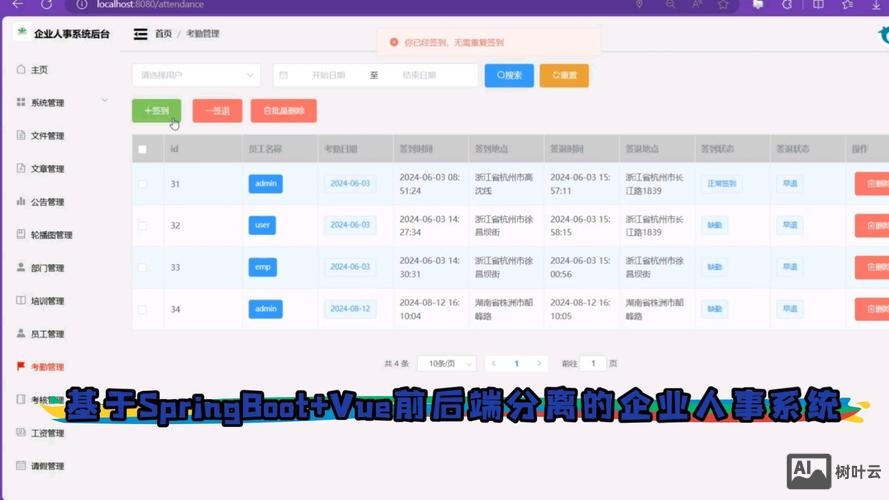Click the green 签到 check-in button
The image size is (889, 500).
click(x=156, y=111)
